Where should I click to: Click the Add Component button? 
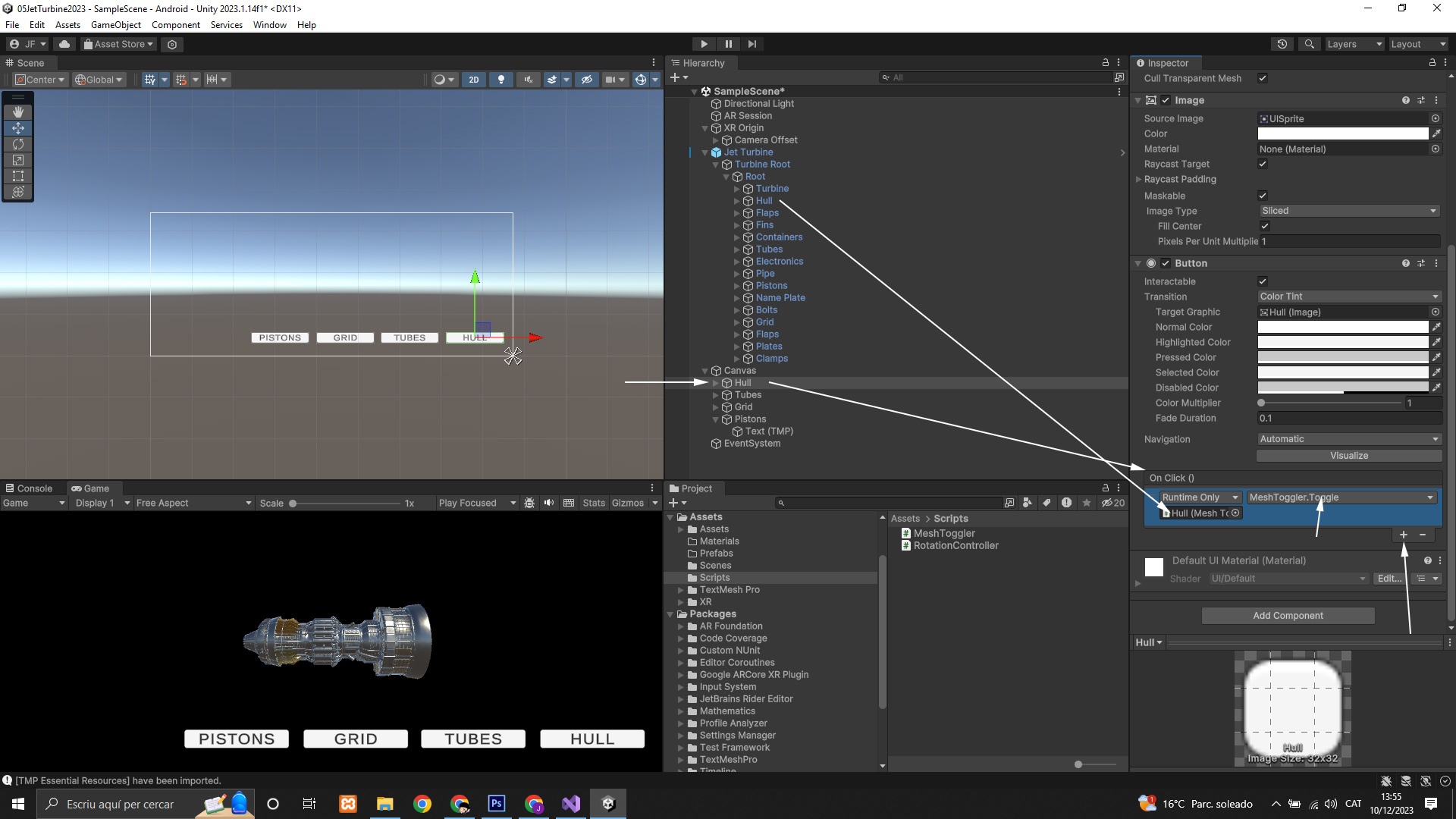tap(1288, 616)
